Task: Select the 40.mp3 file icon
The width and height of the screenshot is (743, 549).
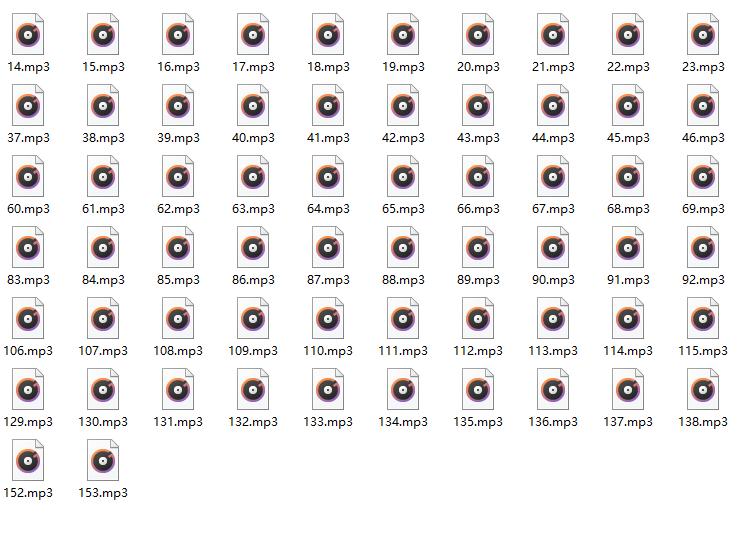Action: pyautogui.click(x=253, y=105)
